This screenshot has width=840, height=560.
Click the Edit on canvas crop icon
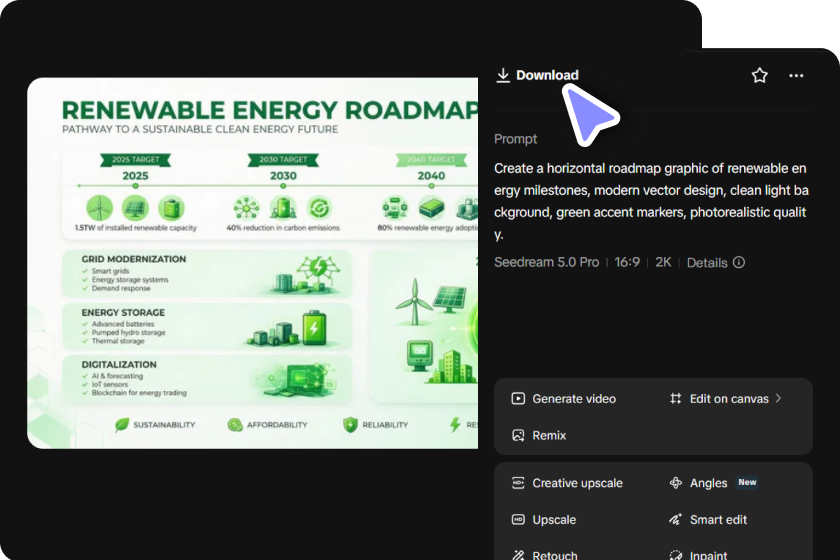click(x=676, y=398)
